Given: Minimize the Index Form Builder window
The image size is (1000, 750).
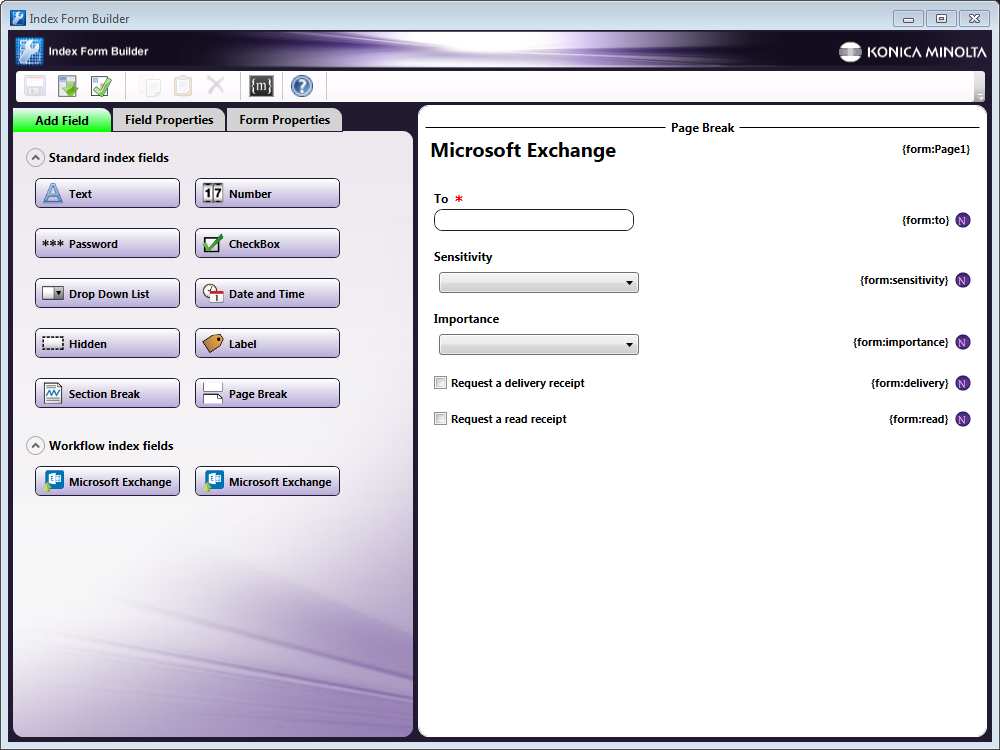Looking at the screenshot, I should tap(908, 18).
